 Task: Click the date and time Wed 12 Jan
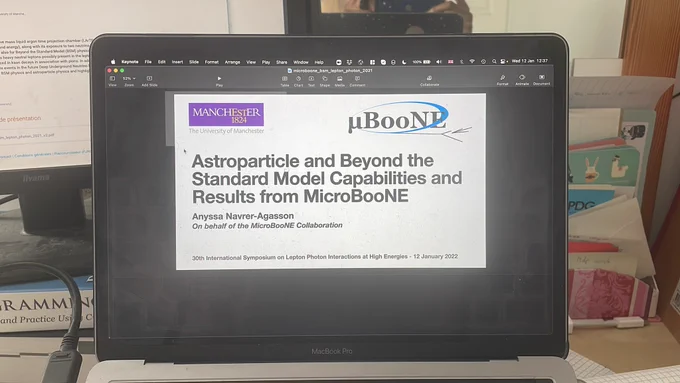click(530, 61)
